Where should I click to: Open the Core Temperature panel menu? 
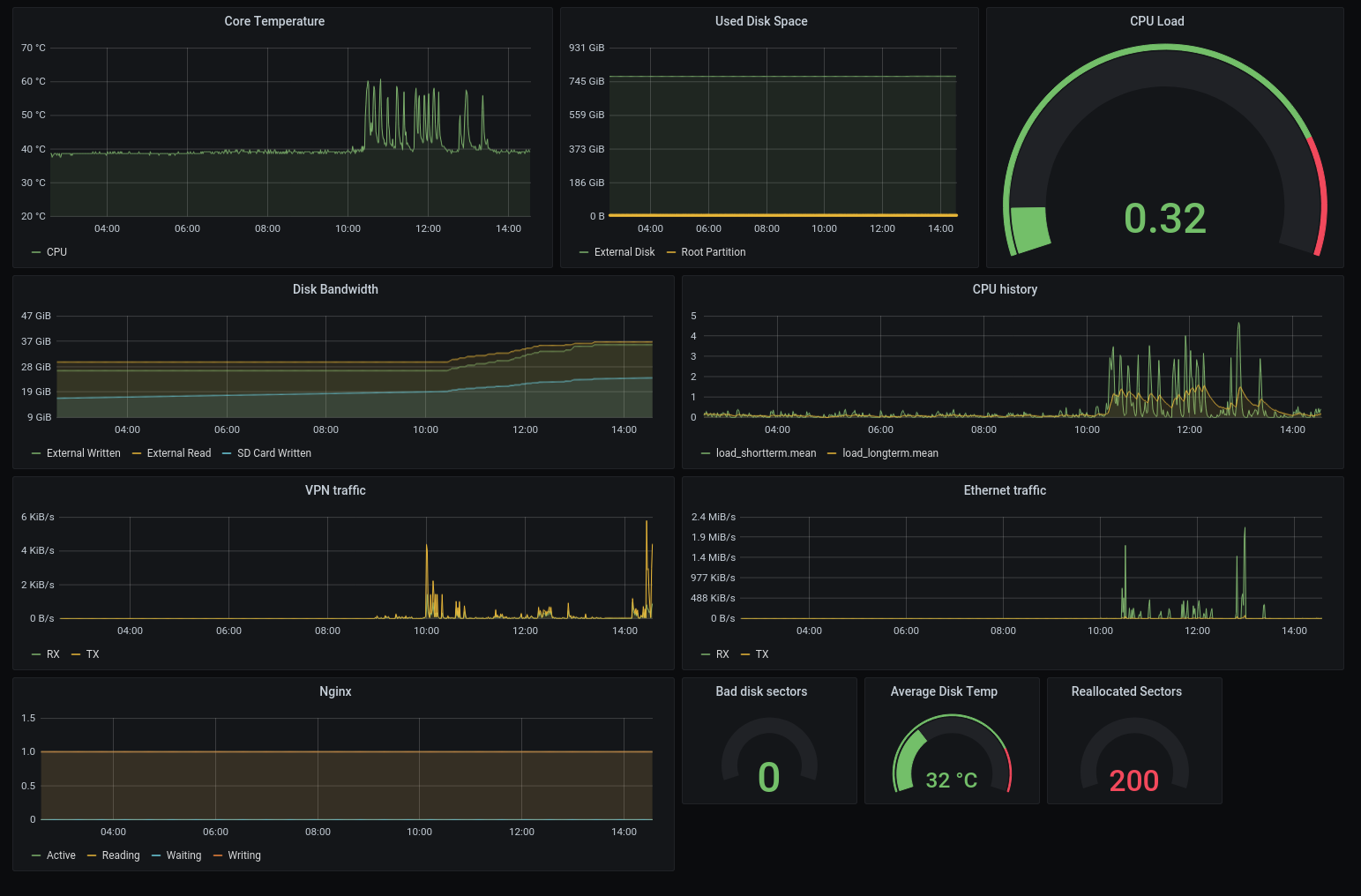[274, 21]
